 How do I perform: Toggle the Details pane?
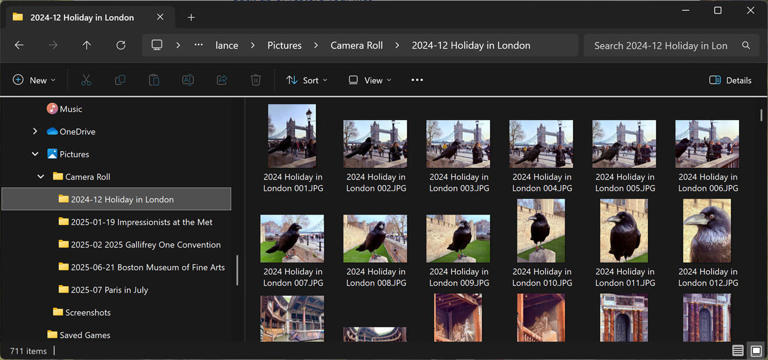pos(730,80)
